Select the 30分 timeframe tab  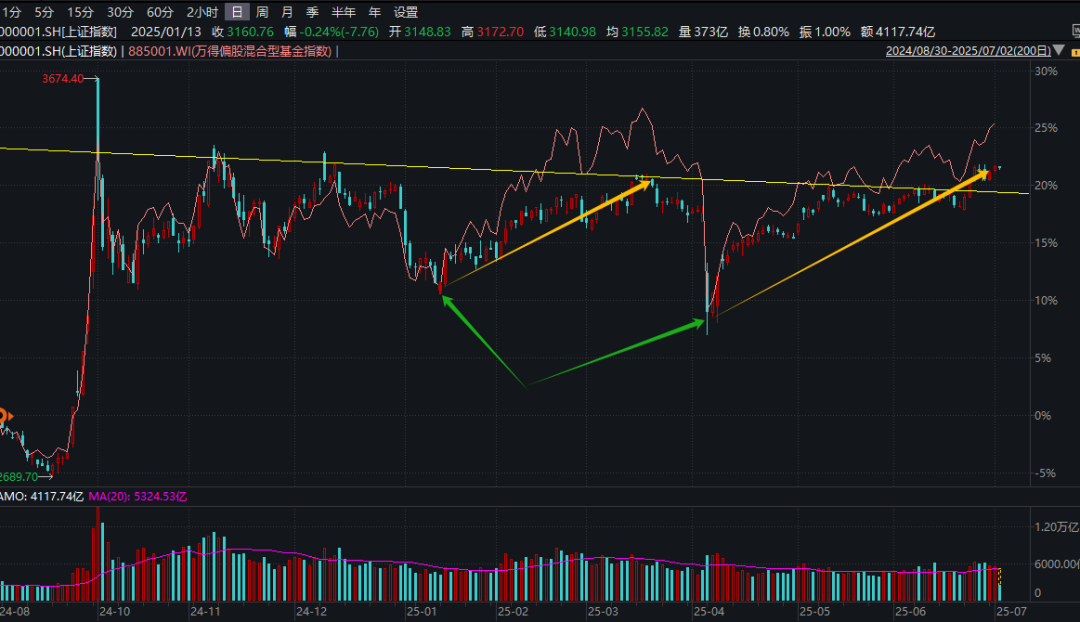click(x=120, y=12)
